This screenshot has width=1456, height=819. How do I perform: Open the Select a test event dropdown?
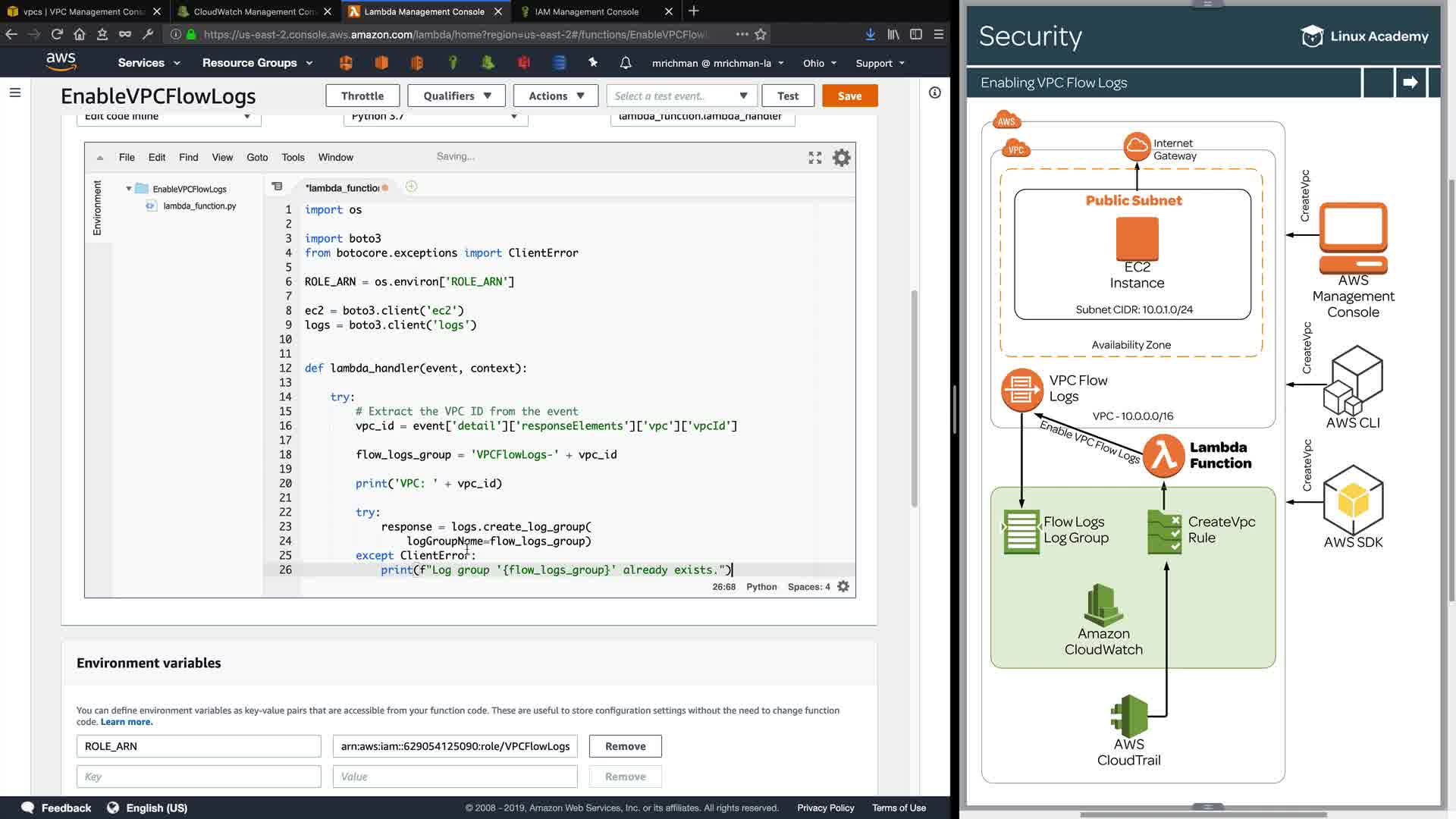(681, 96)
